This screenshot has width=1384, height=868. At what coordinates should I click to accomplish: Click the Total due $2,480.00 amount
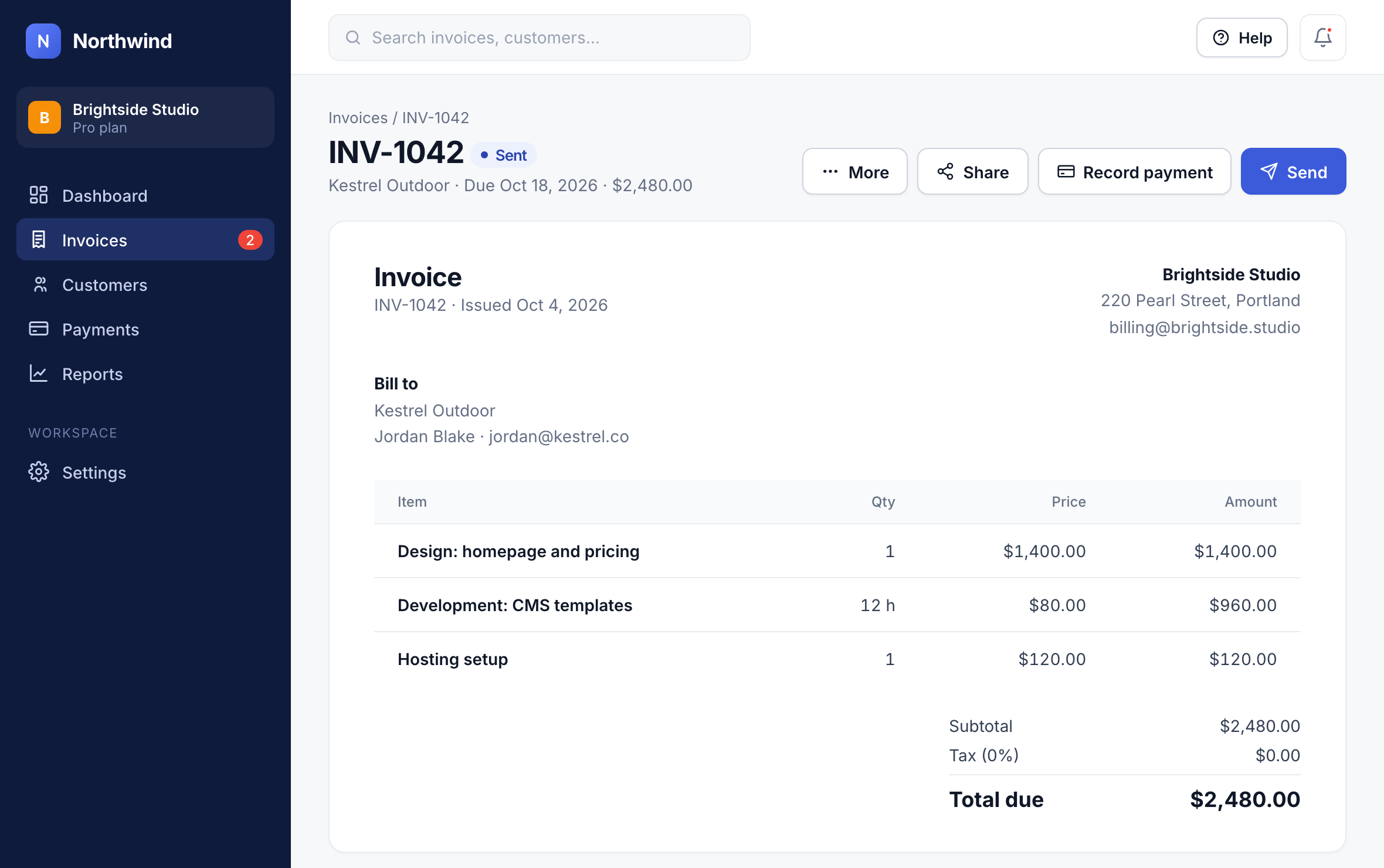tap(1245, 800)
